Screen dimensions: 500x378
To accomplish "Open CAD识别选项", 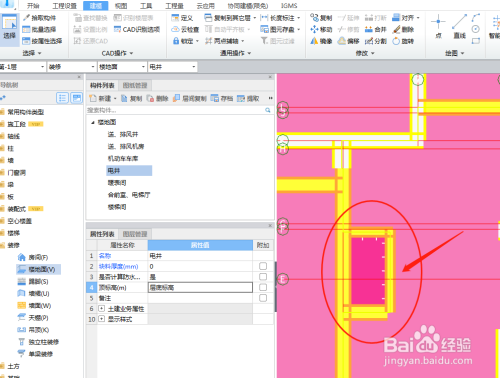I will 137,29.
